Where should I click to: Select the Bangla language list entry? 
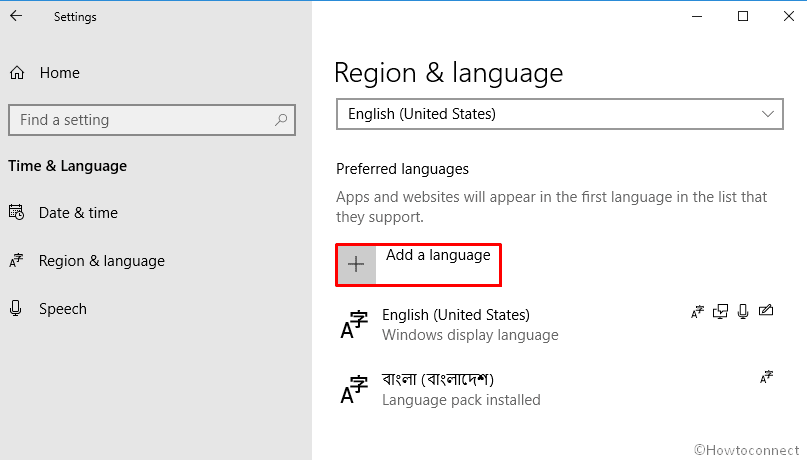click(557, 389)
